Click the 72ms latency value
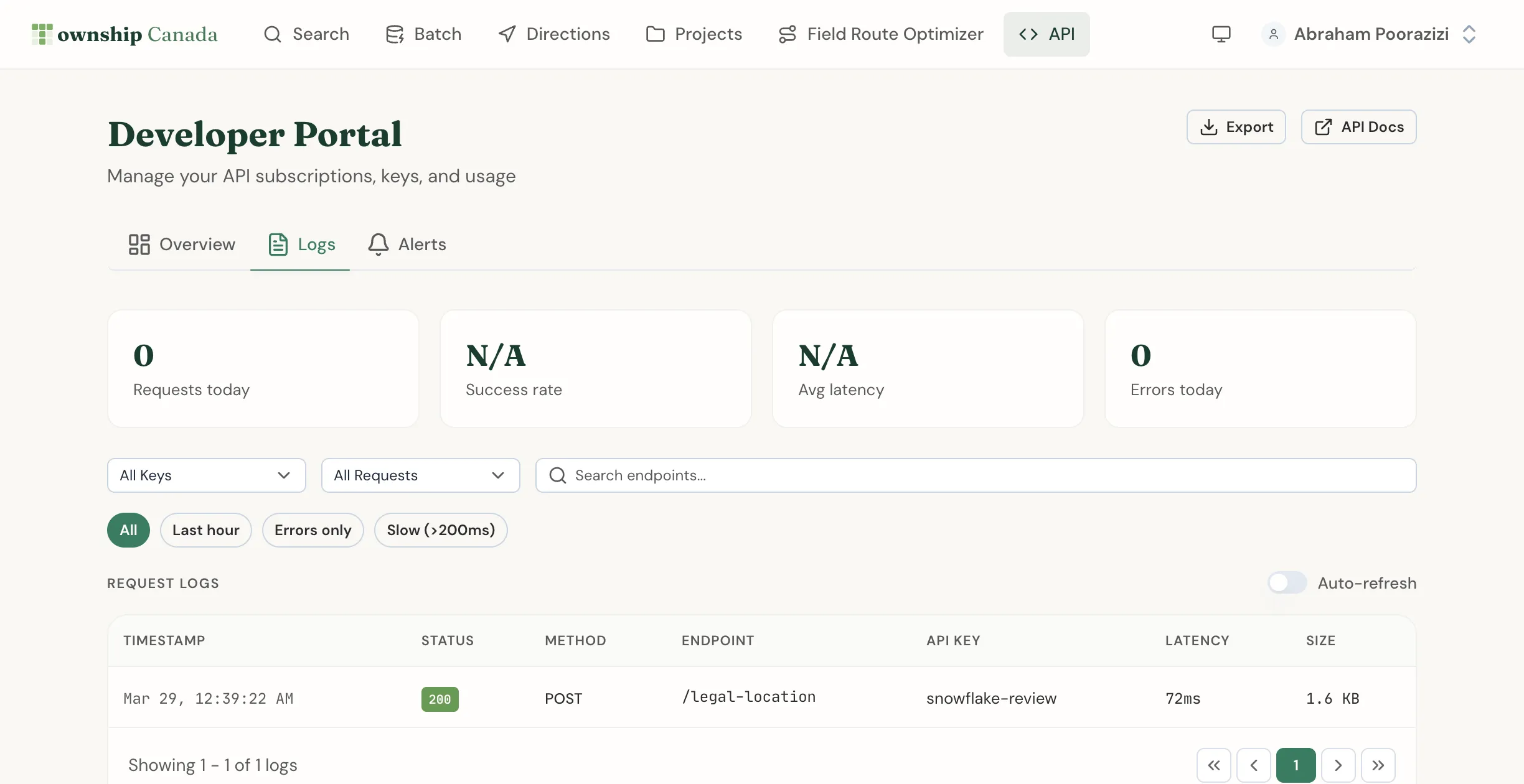Image resolution: width=1524 pixels, height=784 pixels. [1183, 699]
